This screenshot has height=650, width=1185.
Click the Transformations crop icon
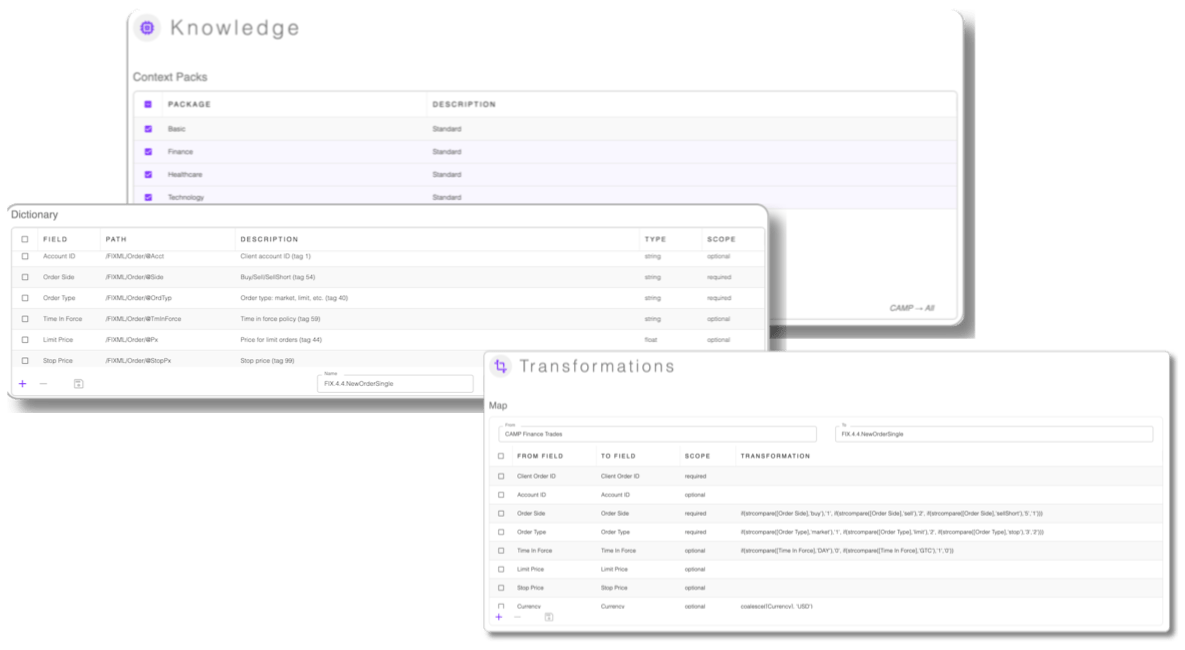coord(501,366)
